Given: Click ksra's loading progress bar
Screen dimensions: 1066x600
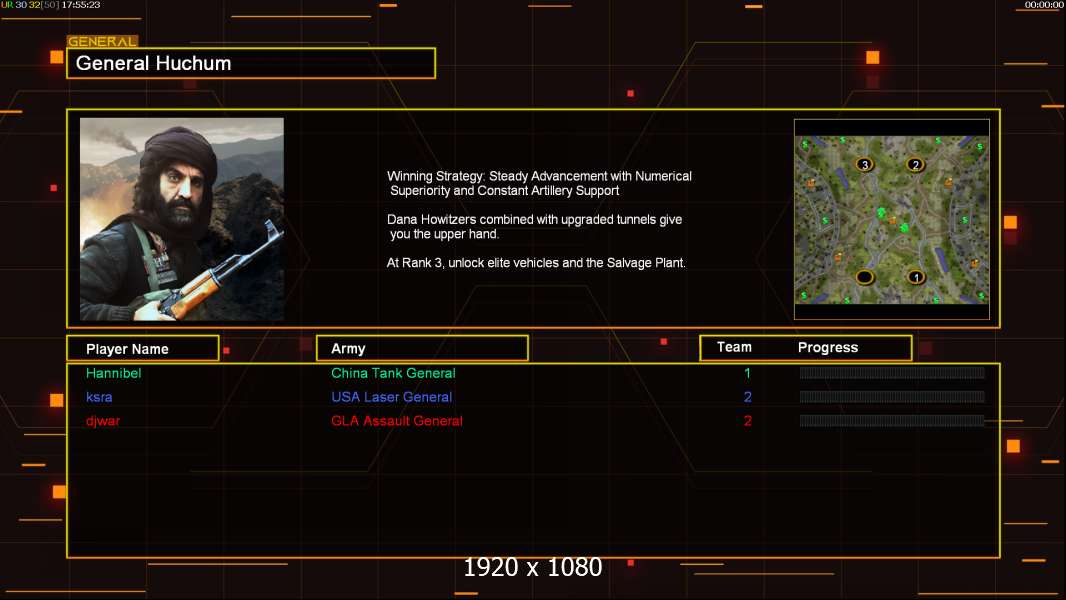Looking at the screenshot, I should 892,397.
